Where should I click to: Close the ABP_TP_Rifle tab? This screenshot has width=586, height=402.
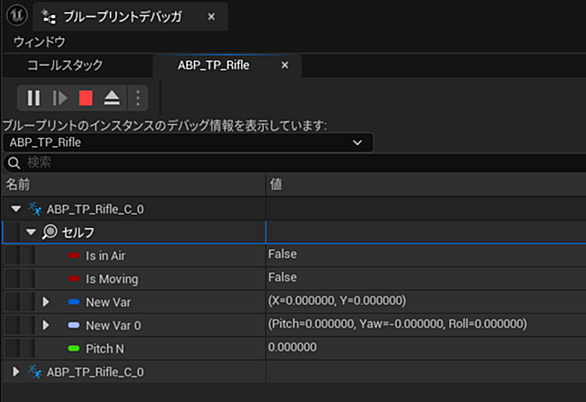285,65
